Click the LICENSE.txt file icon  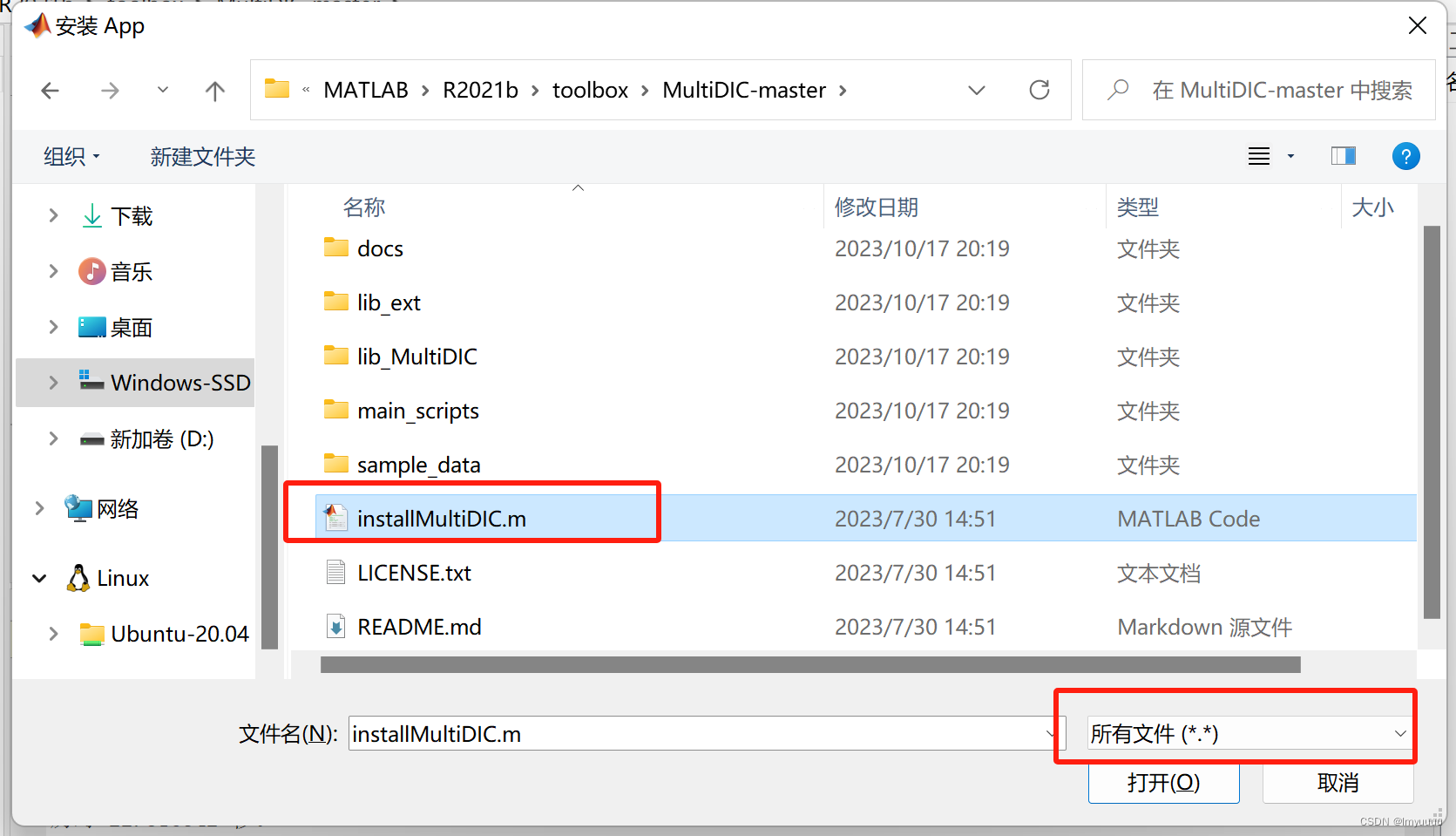[x=335, y=572]
